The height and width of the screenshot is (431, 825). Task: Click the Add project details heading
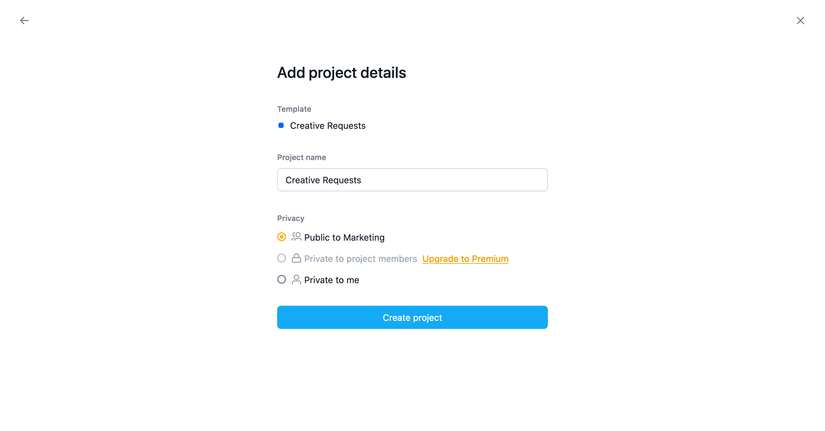pos(341,73)
